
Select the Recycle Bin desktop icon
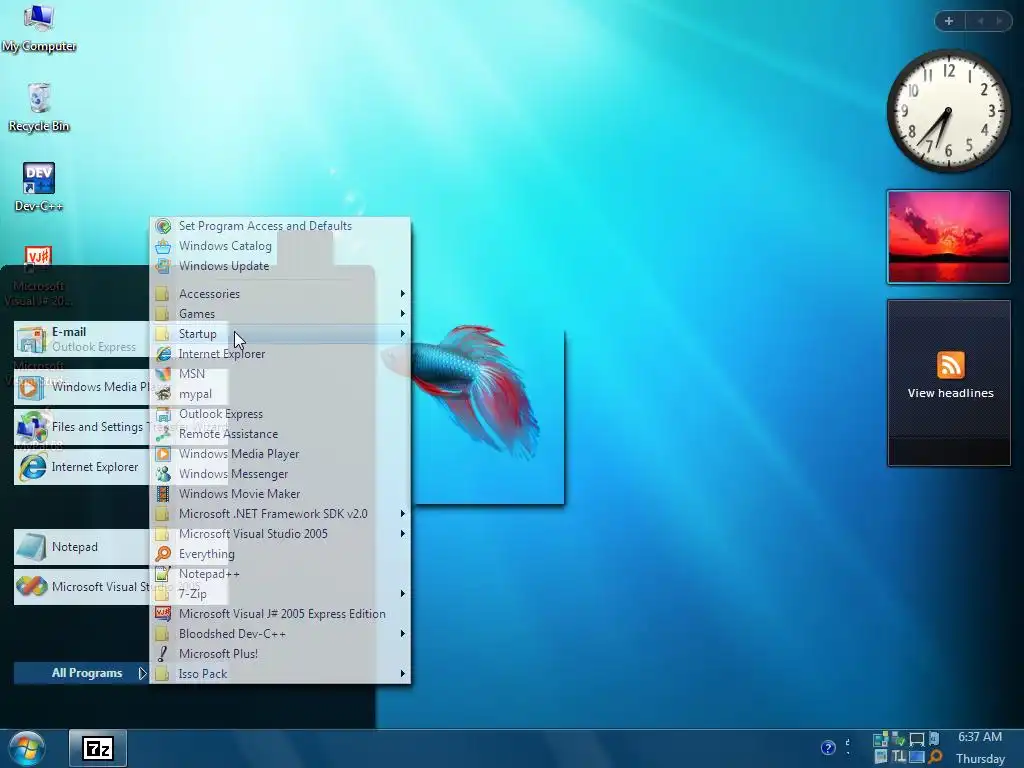click(39, 108)
